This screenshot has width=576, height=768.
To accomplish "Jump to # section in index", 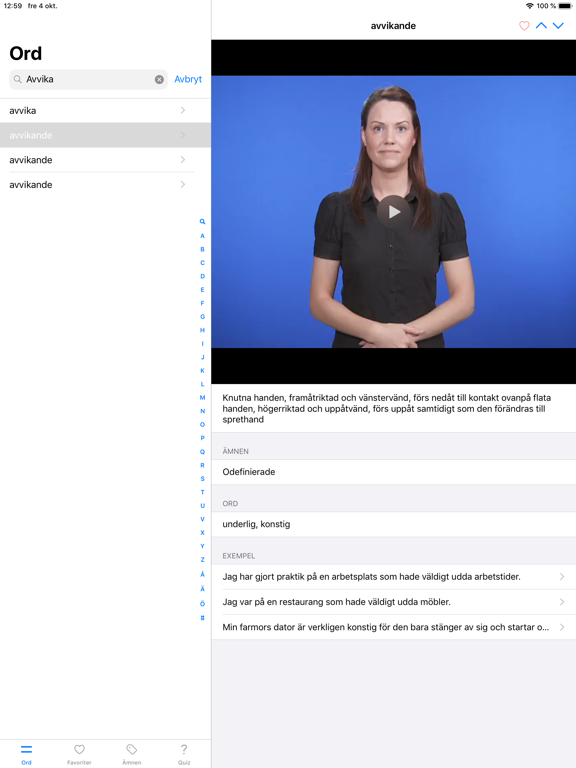I will [x=202, y=618].
